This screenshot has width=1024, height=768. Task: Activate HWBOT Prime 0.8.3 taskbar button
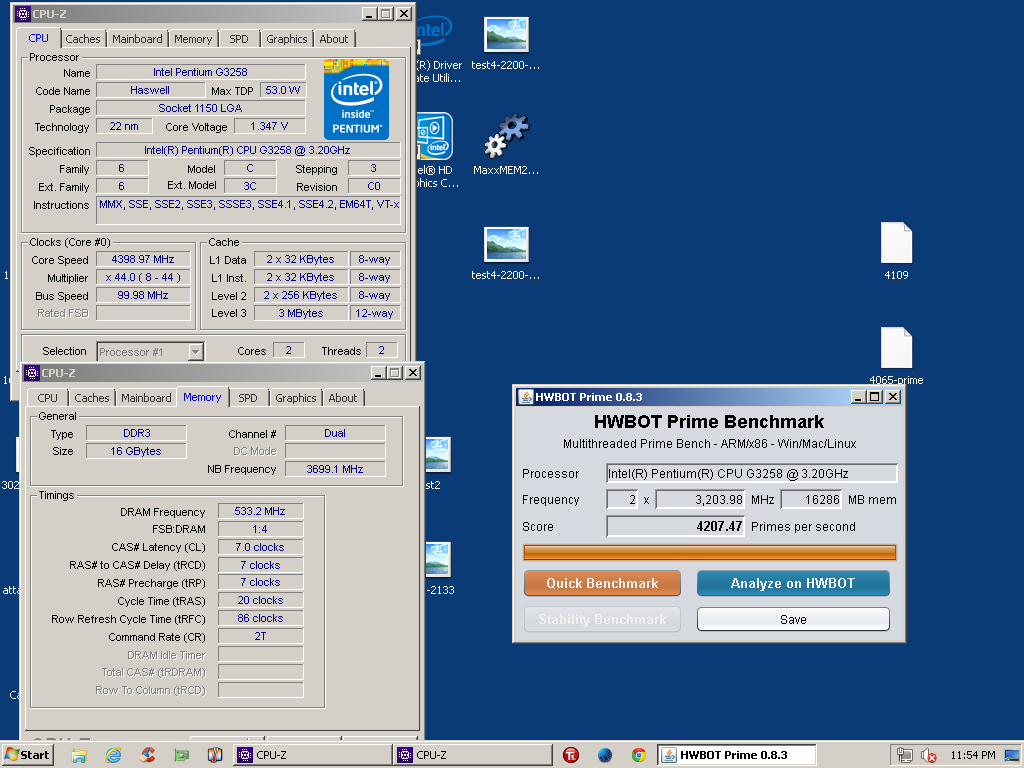coord(737,755)
